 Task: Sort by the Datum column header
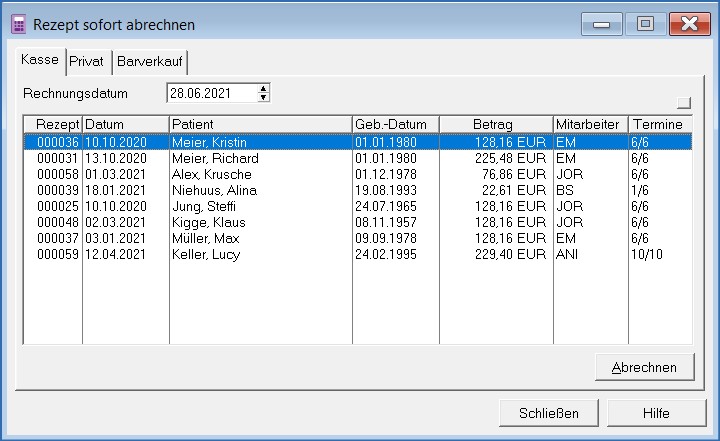pos(126,124)
